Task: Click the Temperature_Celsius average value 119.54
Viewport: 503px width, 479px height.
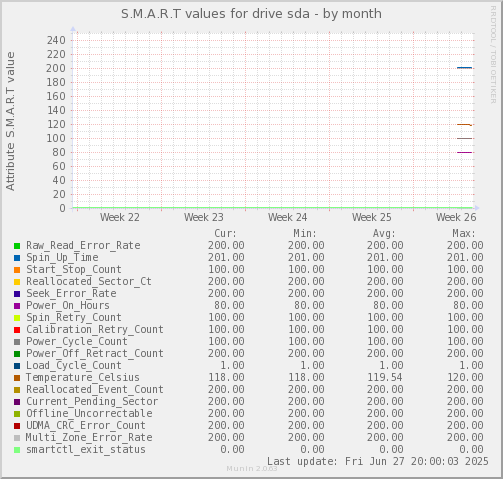Action: pyautogui.click(x=385, y=378)
